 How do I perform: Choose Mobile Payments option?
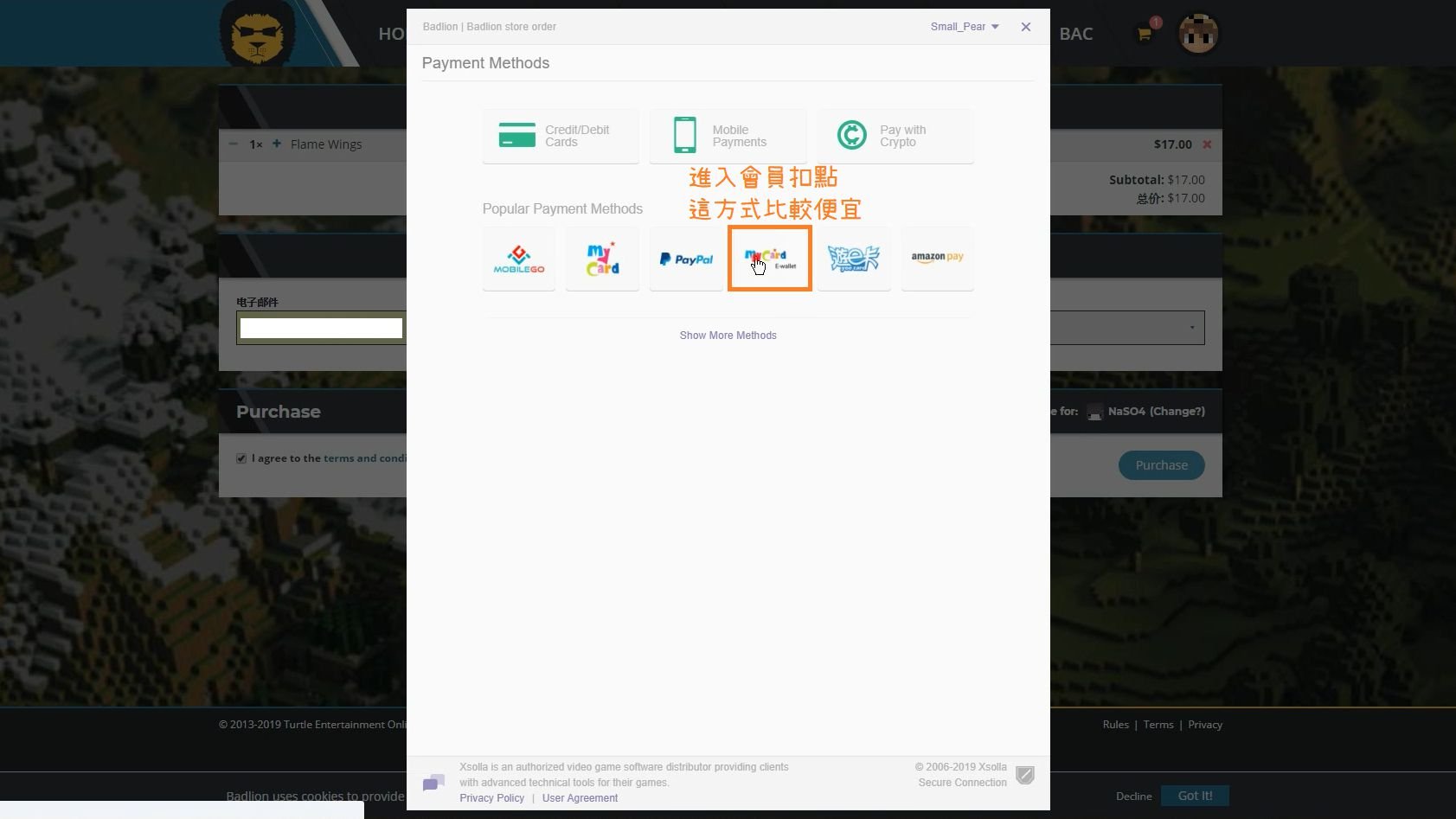pos(728,136)
